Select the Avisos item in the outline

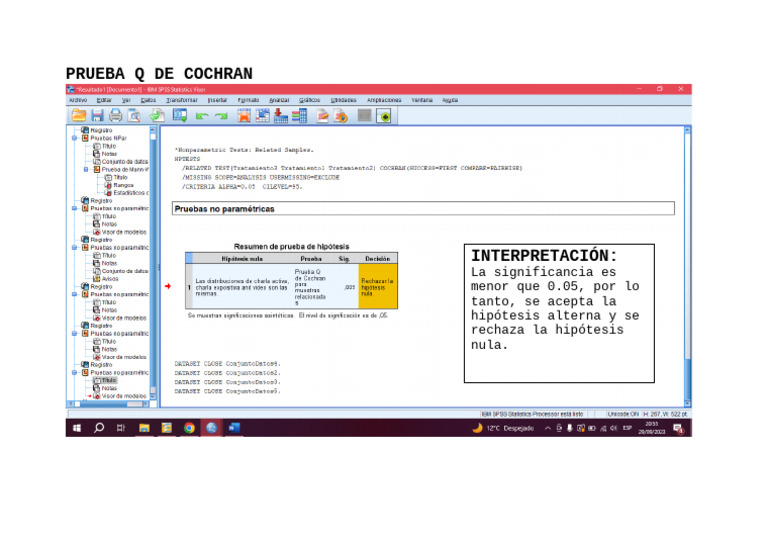(110, 279)
